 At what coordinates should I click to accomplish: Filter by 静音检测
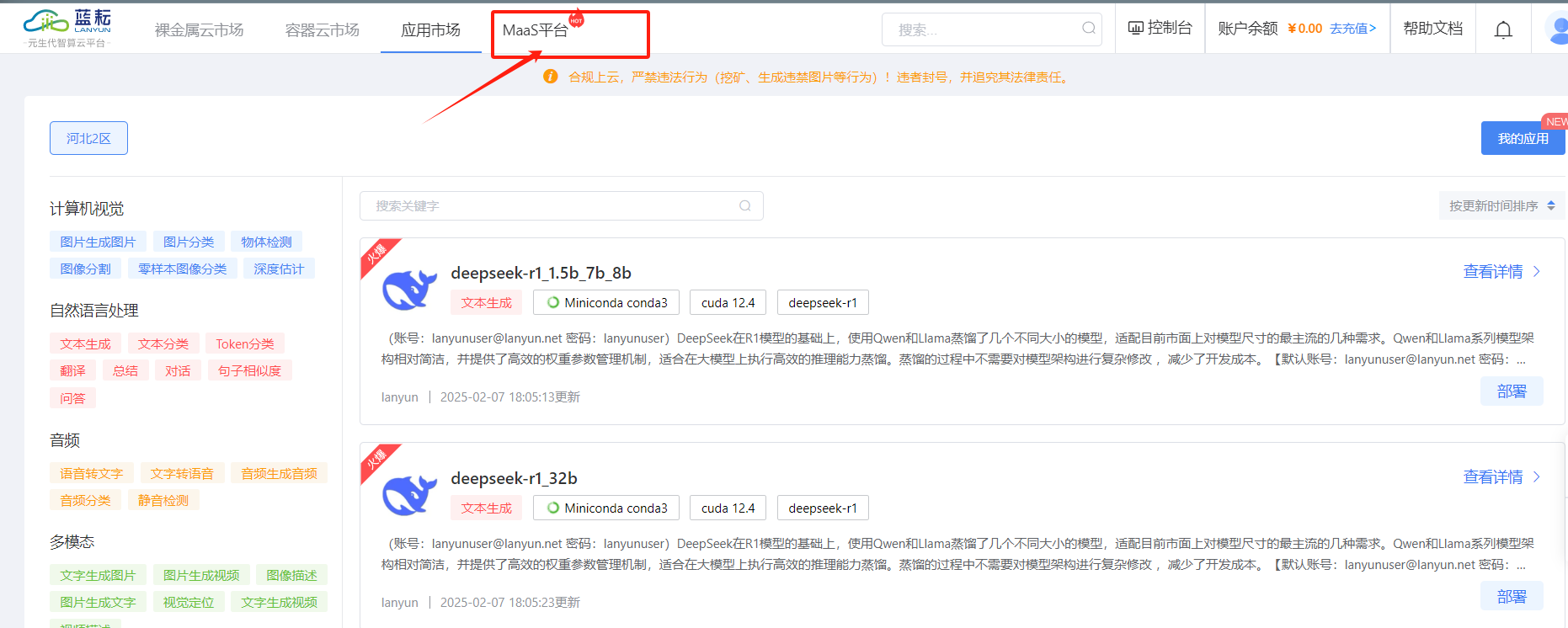pos(163,500)
